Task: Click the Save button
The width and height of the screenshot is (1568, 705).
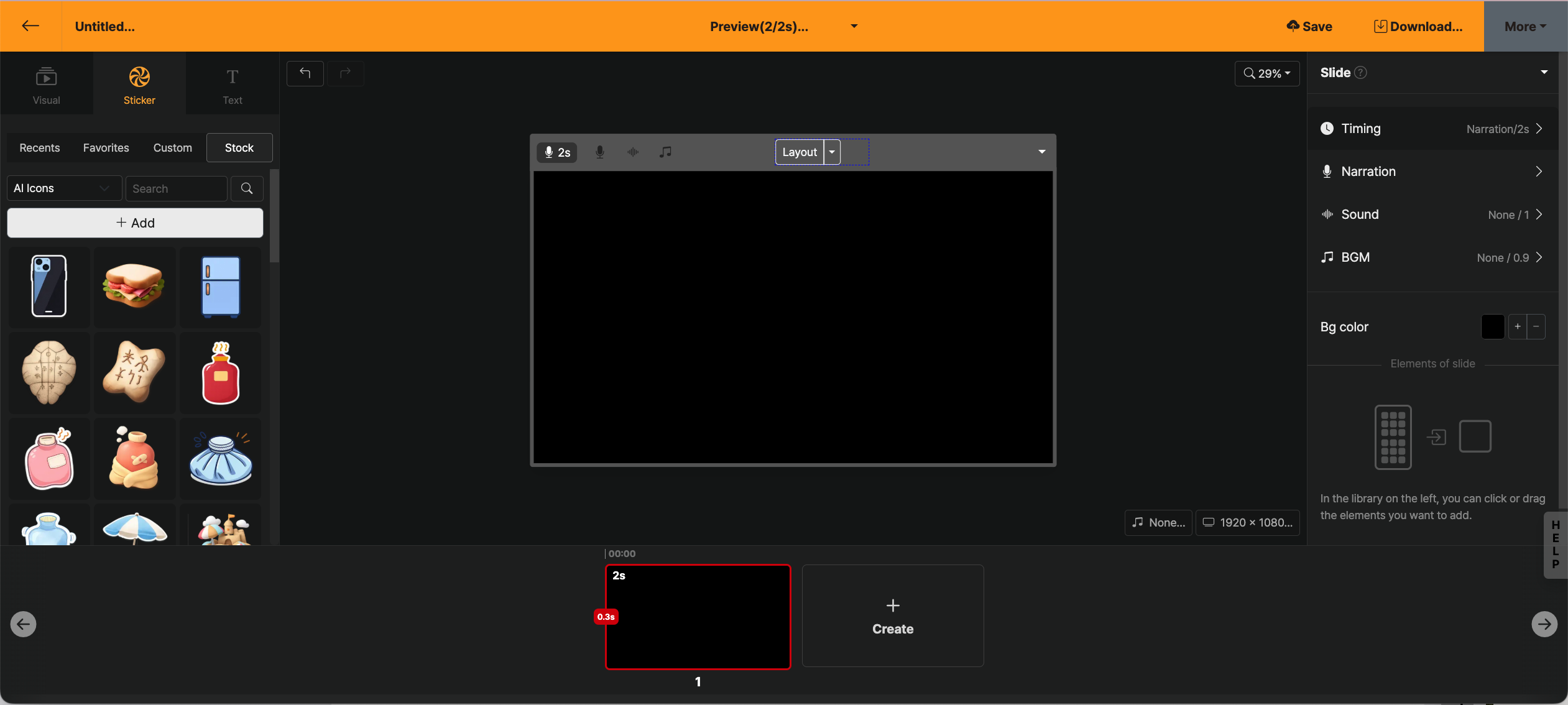Action: (x=1309, y=26)
